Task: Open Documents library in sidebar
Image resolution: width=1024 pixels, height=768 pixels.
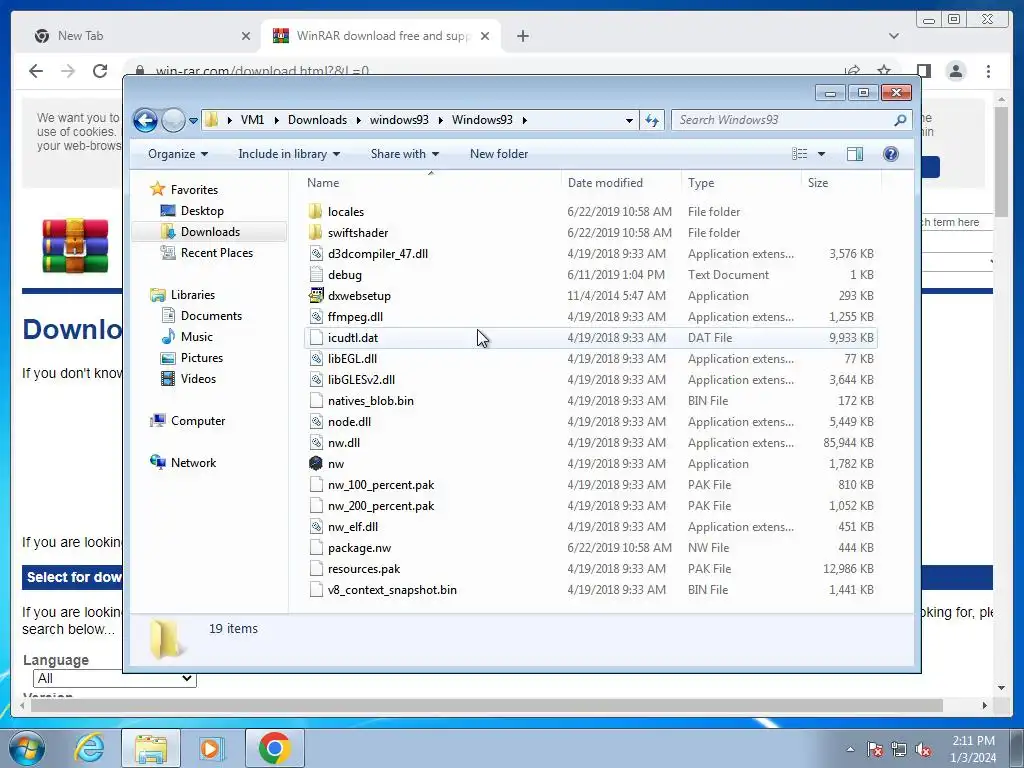Action: coord(211,316)
